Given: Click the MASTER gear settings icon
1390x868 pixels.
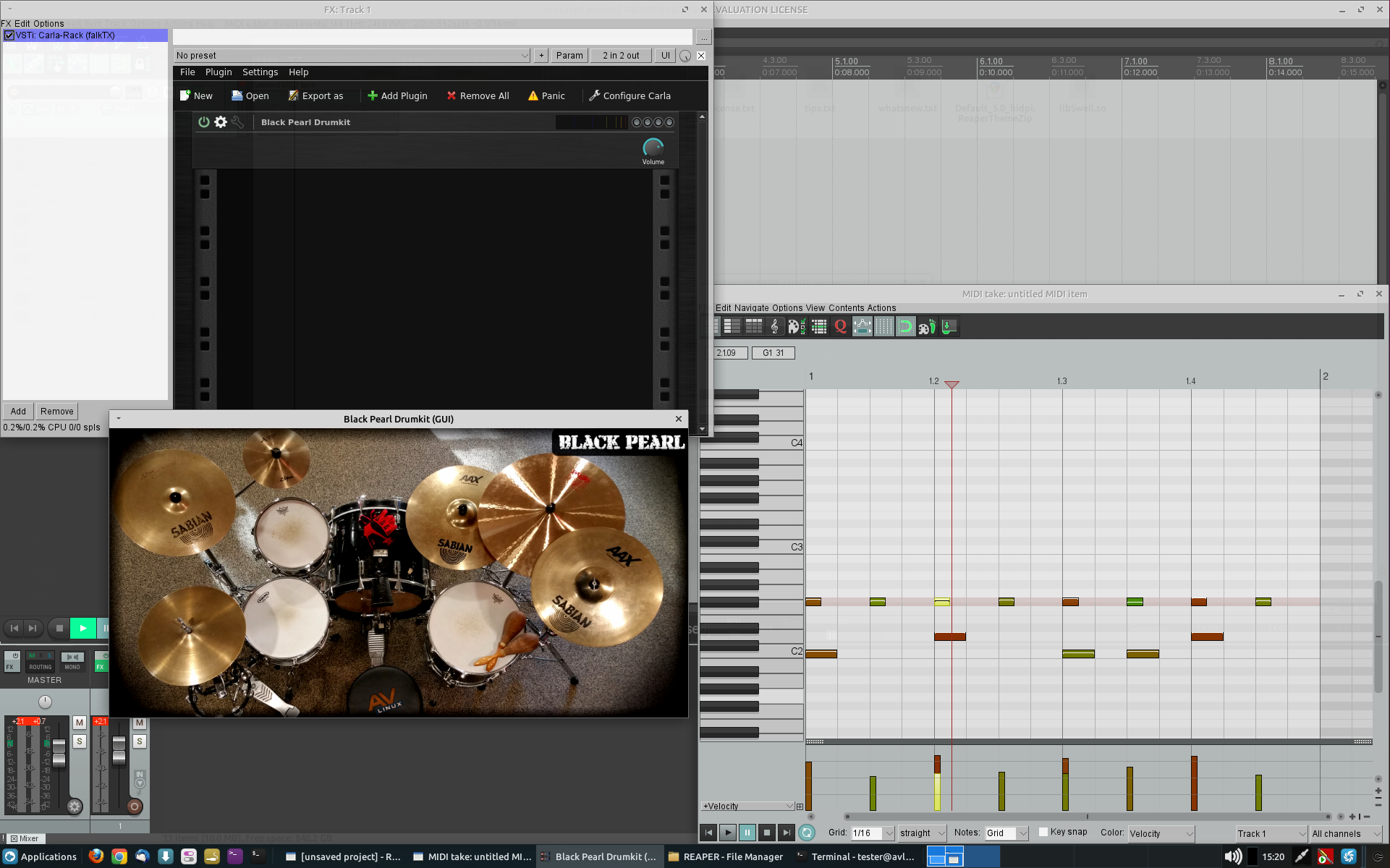Looking at the screenshot, I should 74,807.
